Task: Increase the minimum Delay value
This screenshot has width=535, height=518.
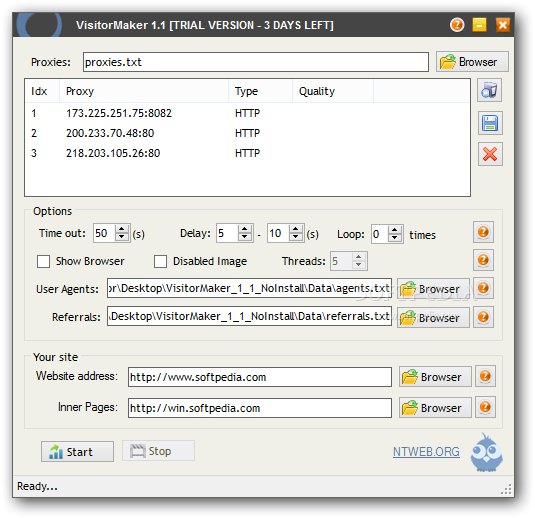Action: 245,229
